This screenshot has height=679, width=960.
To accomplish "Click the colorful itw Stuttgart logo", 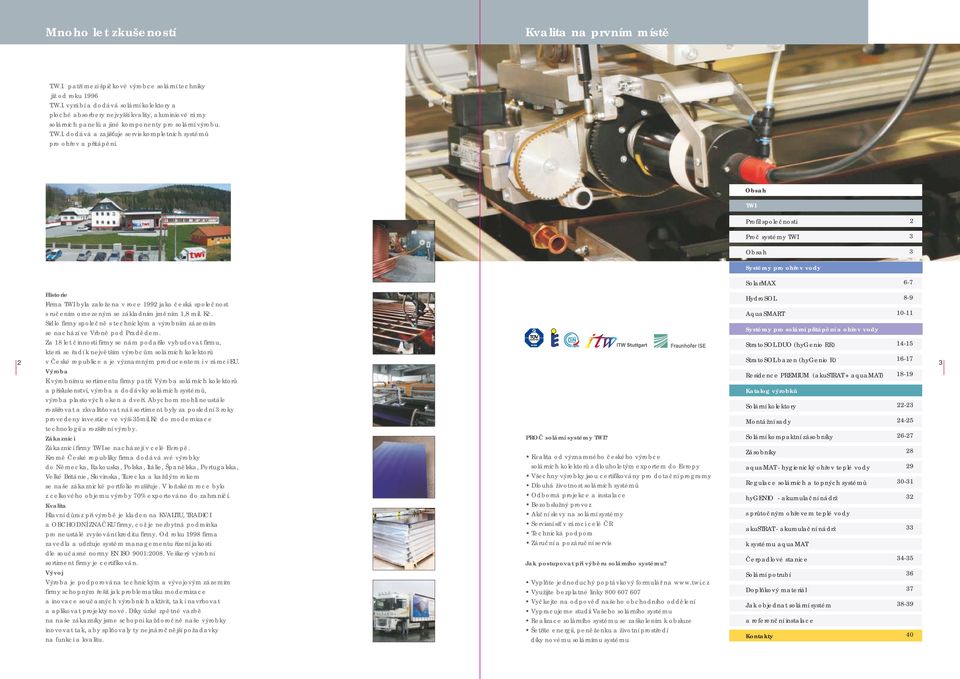I will point(617,342).
